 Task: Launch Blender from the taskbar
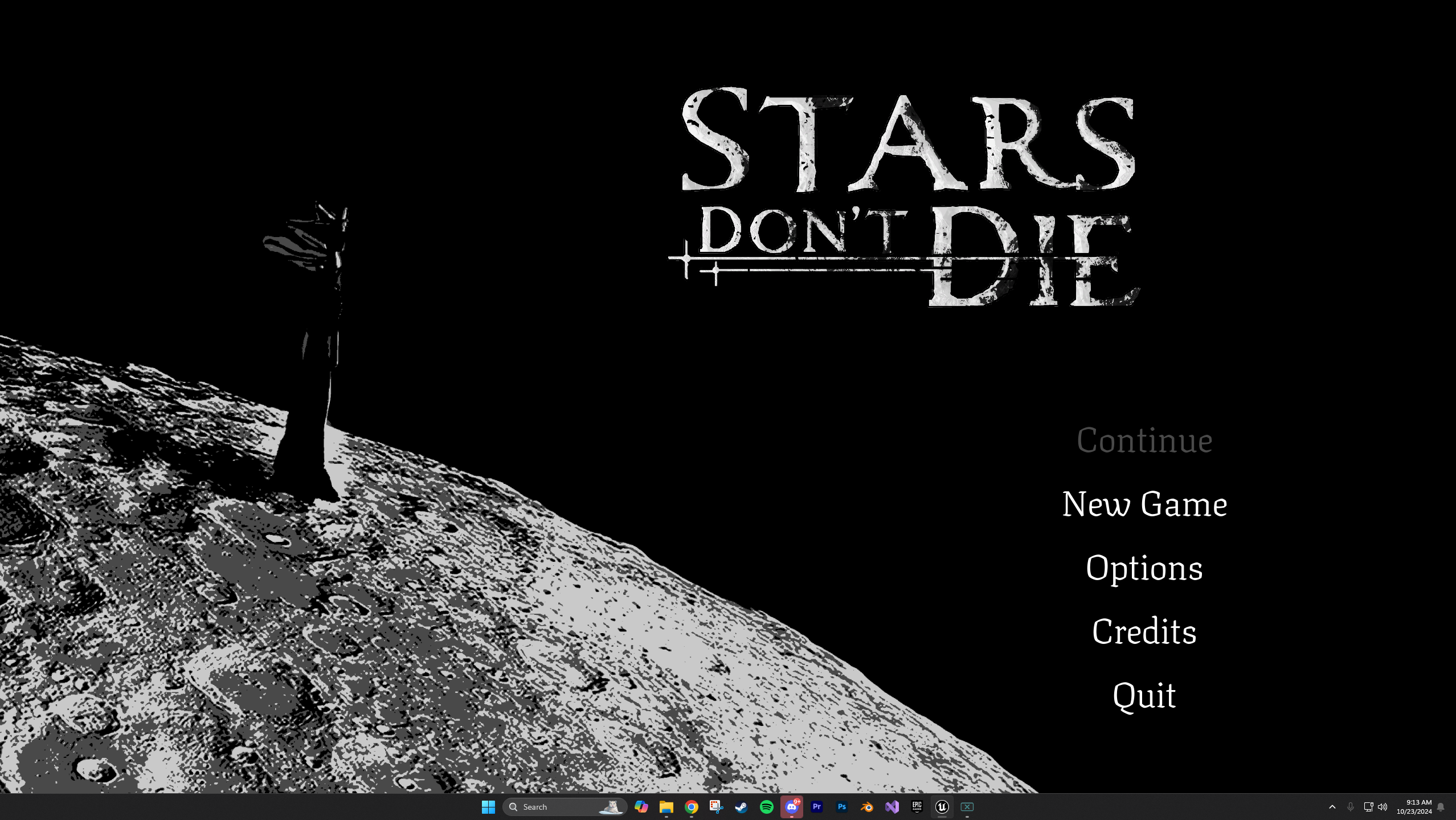(866, 807)
